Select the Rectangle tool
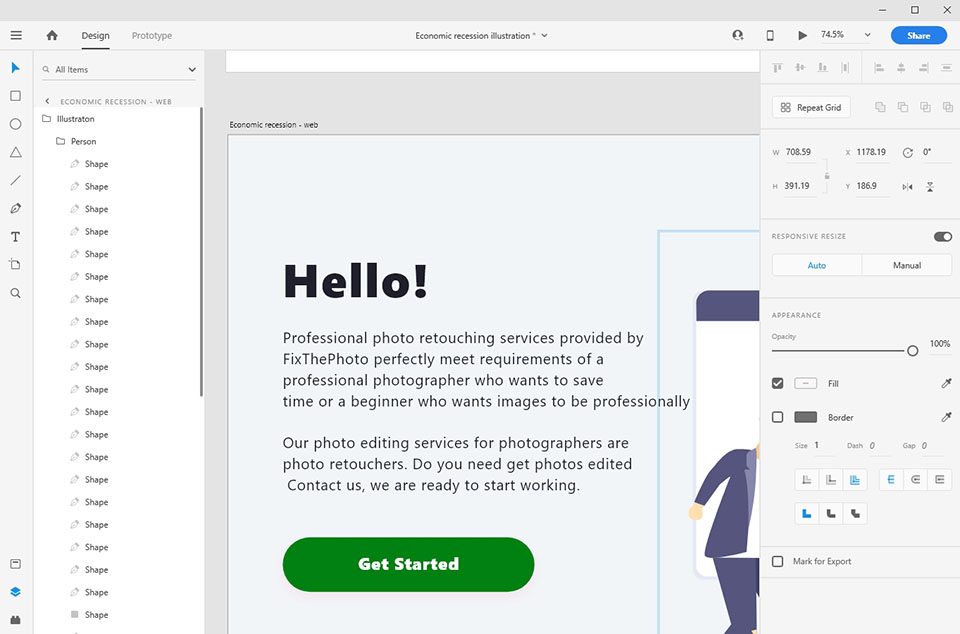Screen dimensions: 960x634 (15, 96)
